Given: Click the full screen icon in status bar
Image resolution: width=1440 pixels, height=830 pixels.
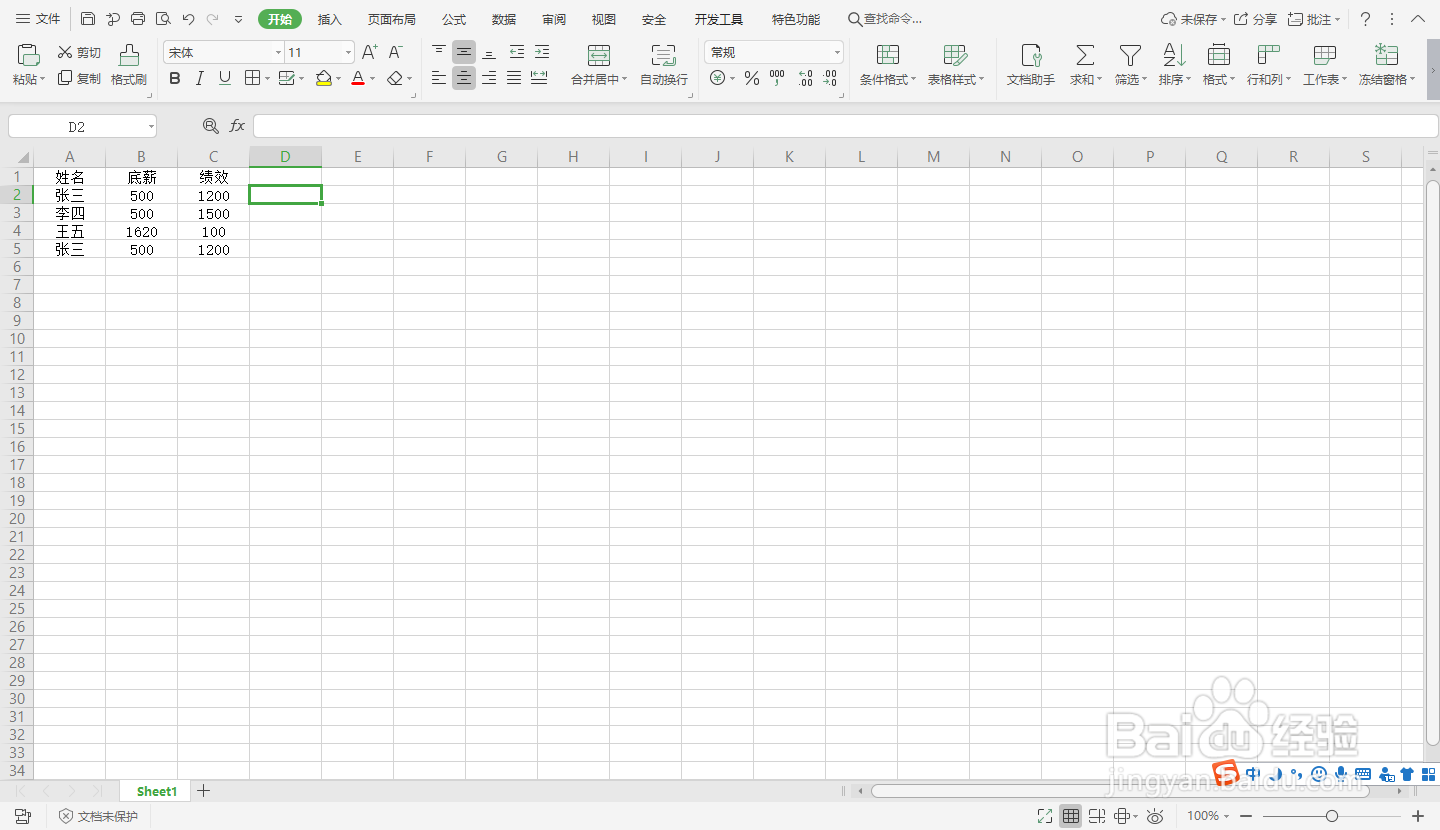Looking at the screenshot, I should 1045,816.
